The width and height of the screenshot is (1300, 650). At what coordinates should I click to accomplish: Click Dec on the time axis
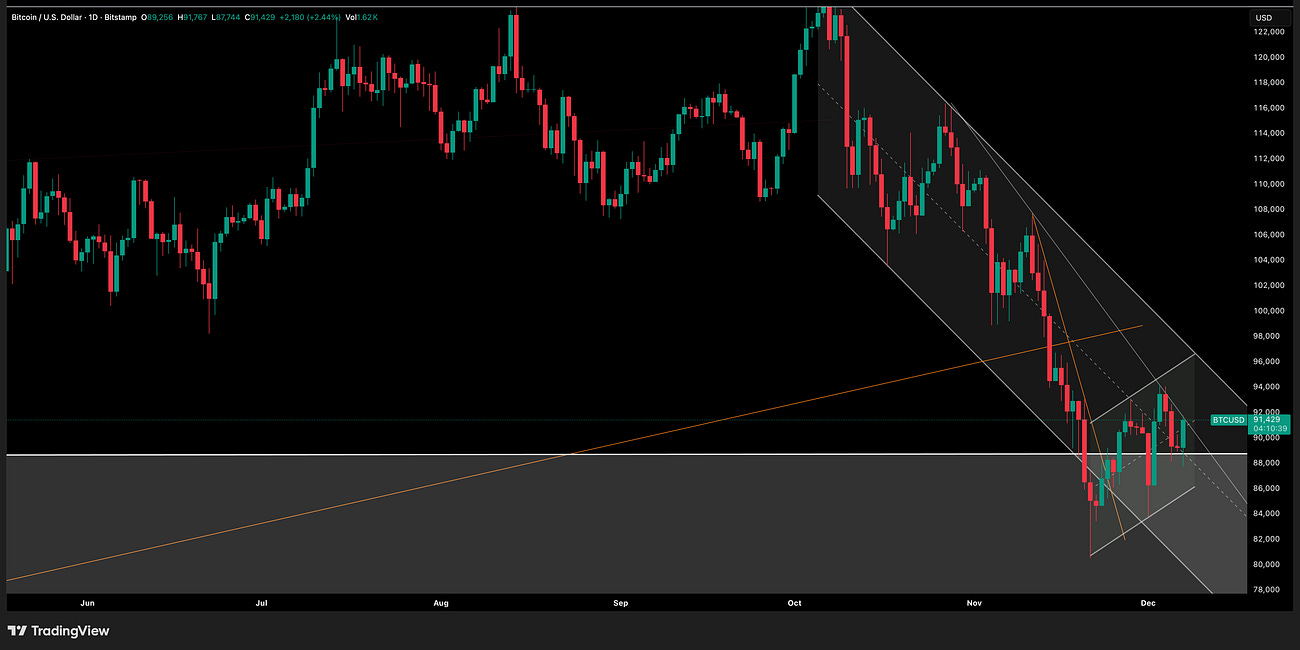pos(1147,603)
